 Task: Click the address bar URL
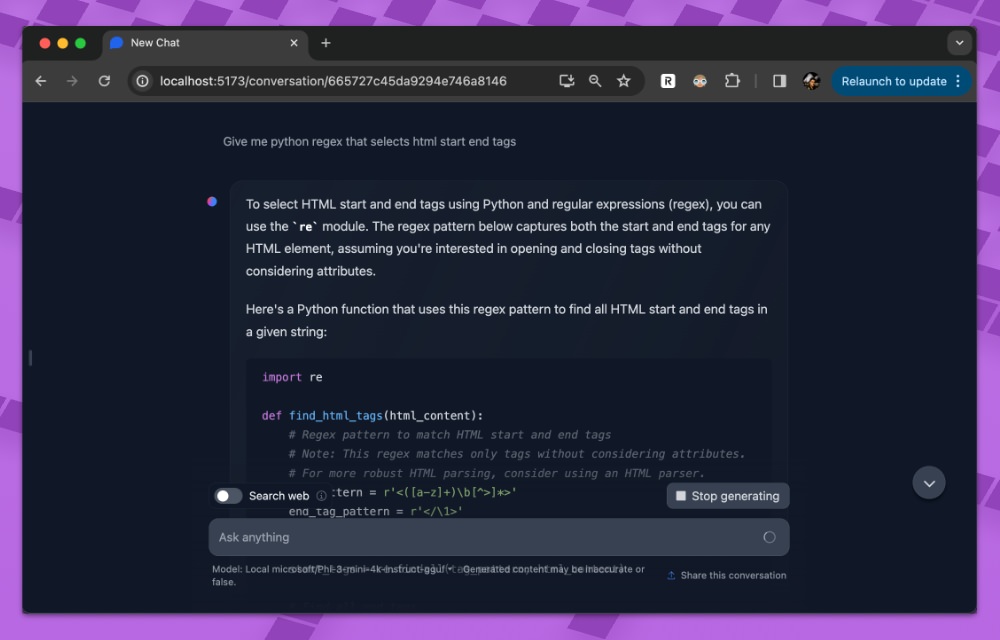point(333,81)
